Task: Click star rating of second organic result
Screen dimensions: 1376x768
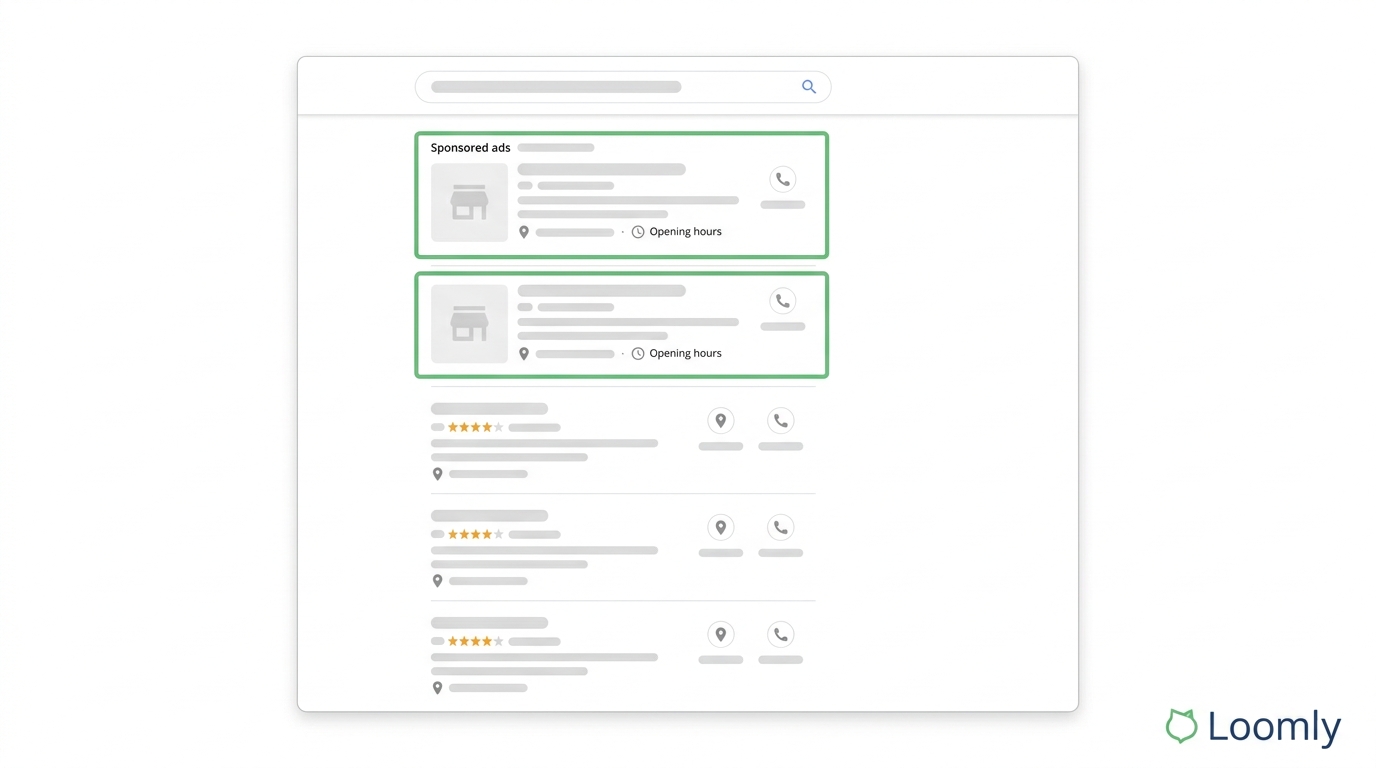Action: [x=475, y=534]
